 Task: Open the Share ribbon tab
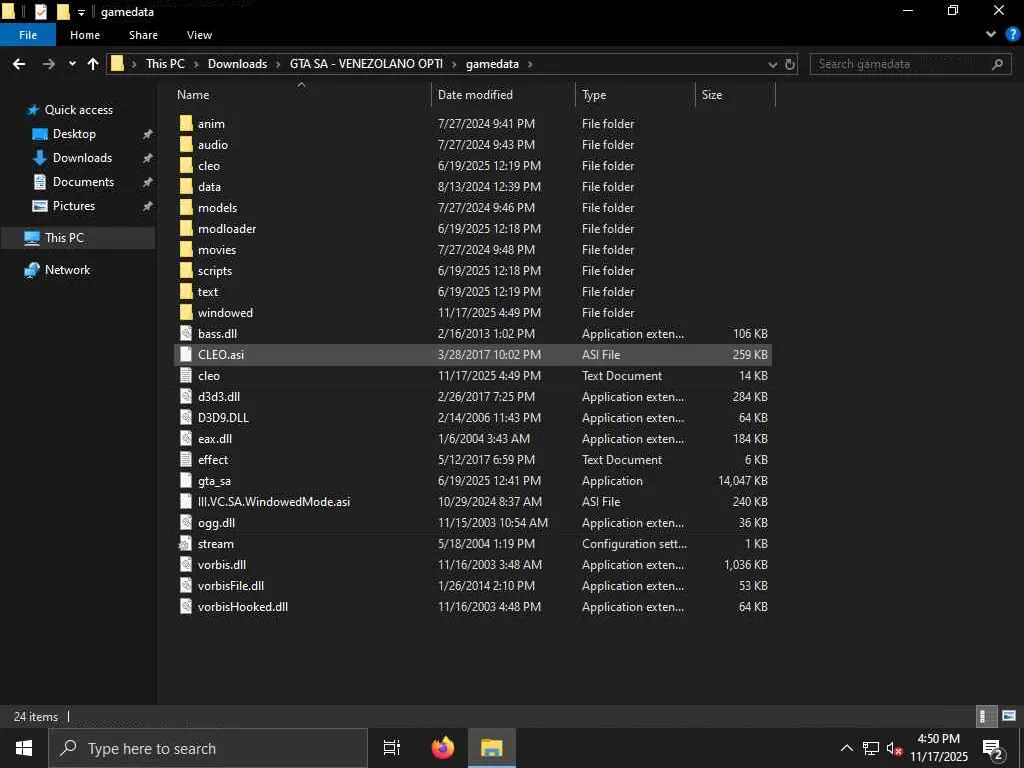click(143, 35)
